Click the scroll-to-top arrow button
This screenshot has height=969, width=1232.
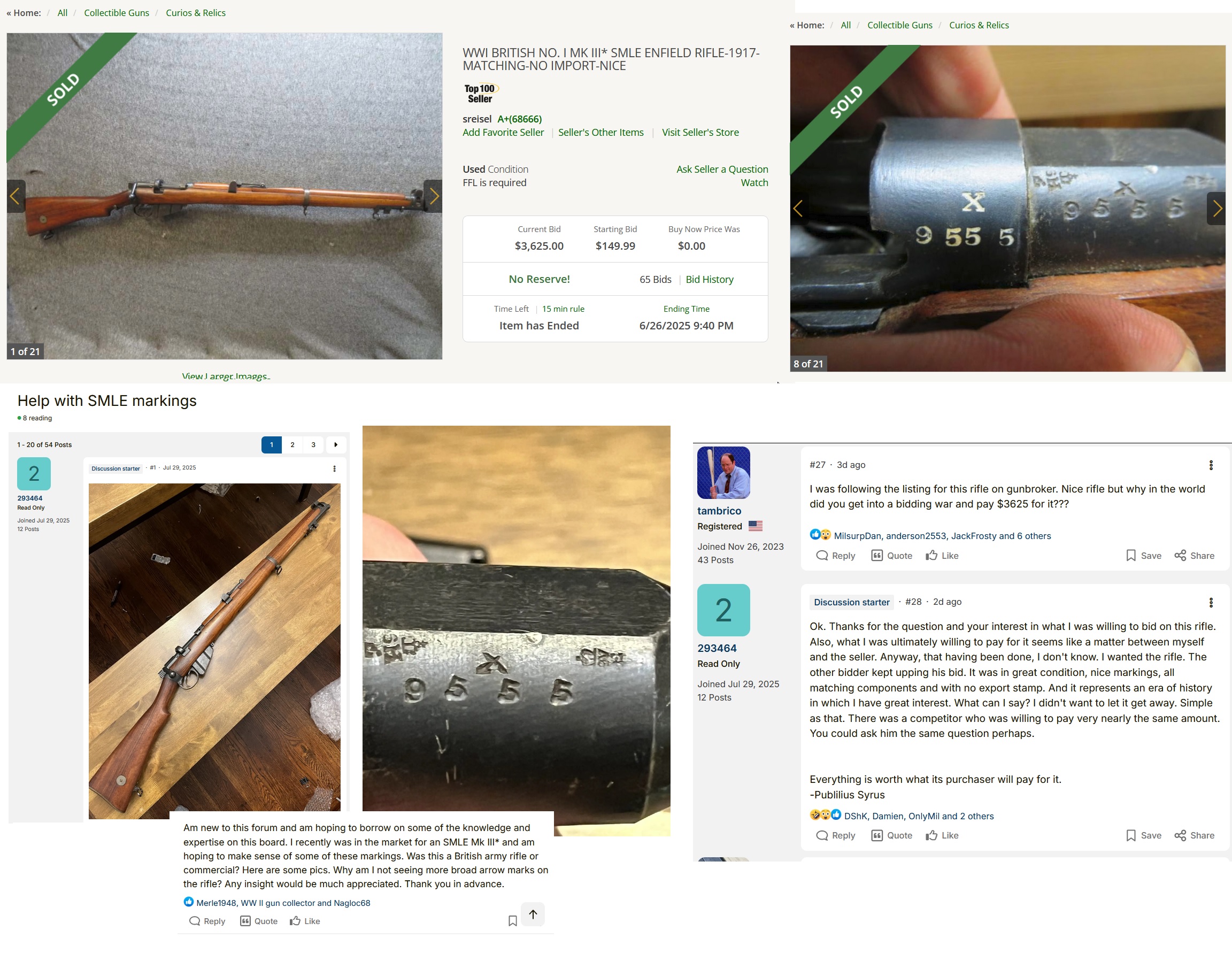(x=533, y=914)
